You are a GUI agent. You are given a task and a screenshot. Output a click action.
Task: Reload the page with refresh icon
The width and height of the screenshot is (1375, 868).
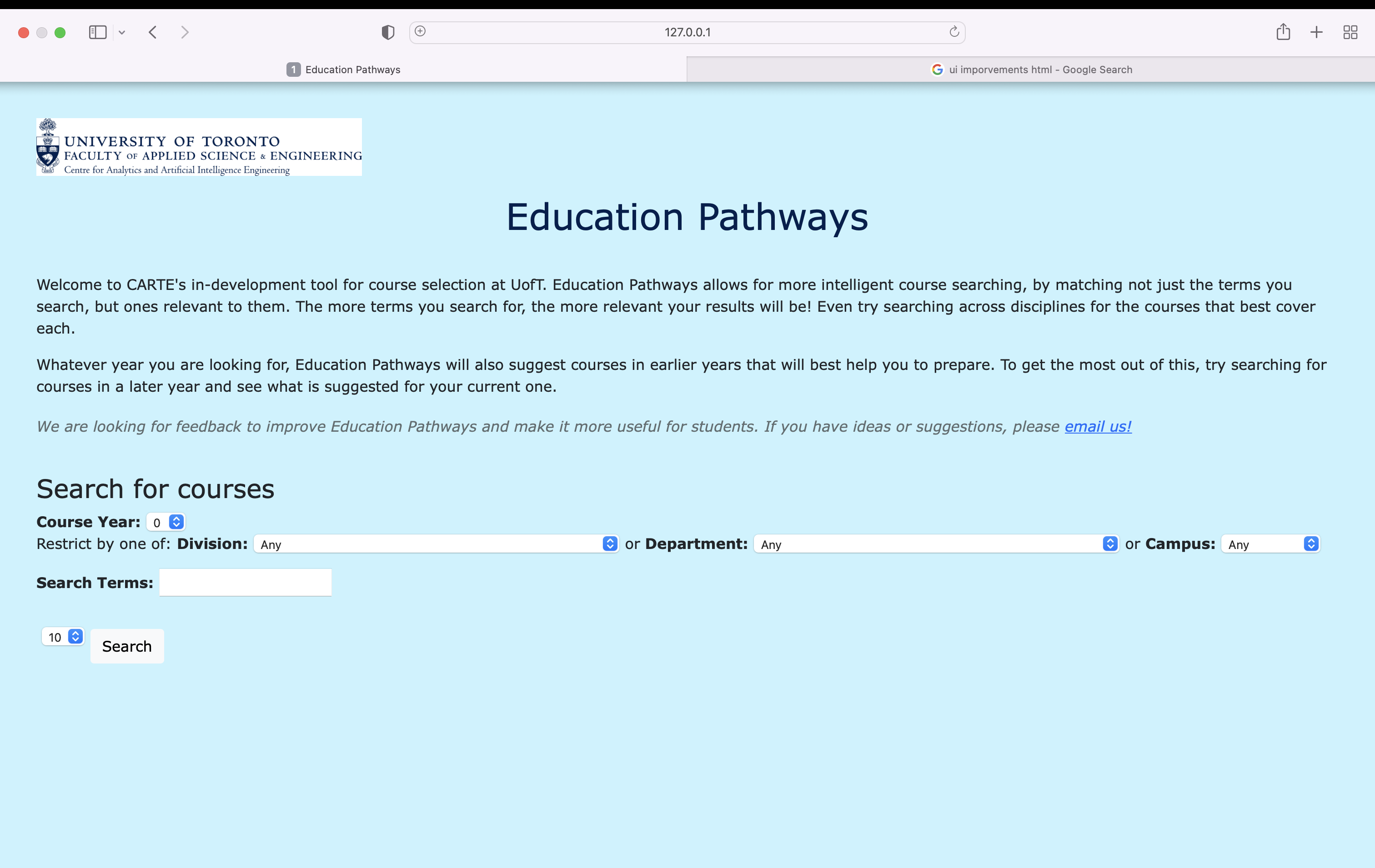tap(953, 32)
